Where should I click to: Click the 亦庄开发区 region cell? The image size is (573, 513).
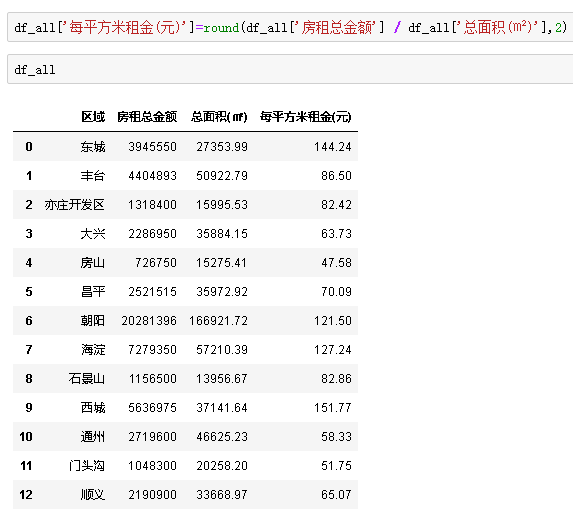(75, 205)
